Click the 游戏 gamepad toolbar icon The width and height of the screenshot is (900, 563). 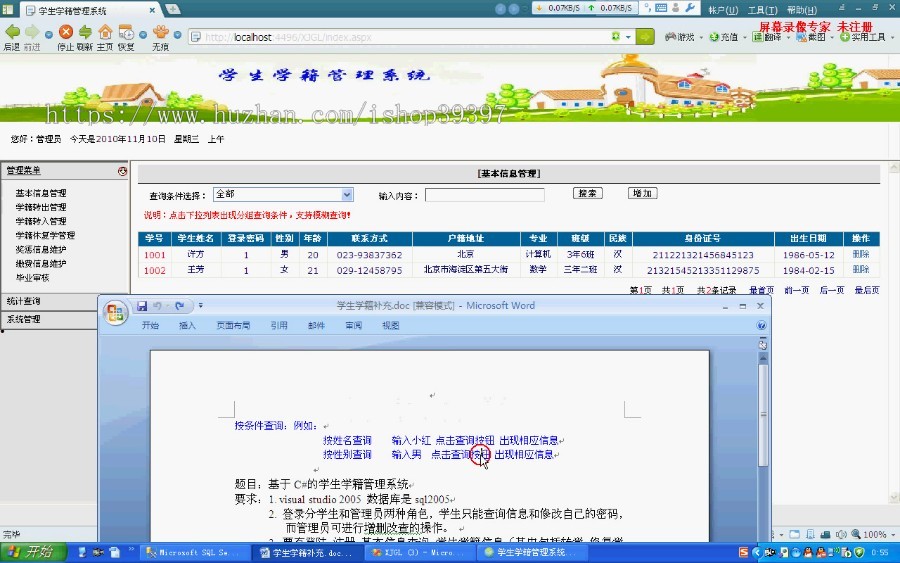pos(670,37)
